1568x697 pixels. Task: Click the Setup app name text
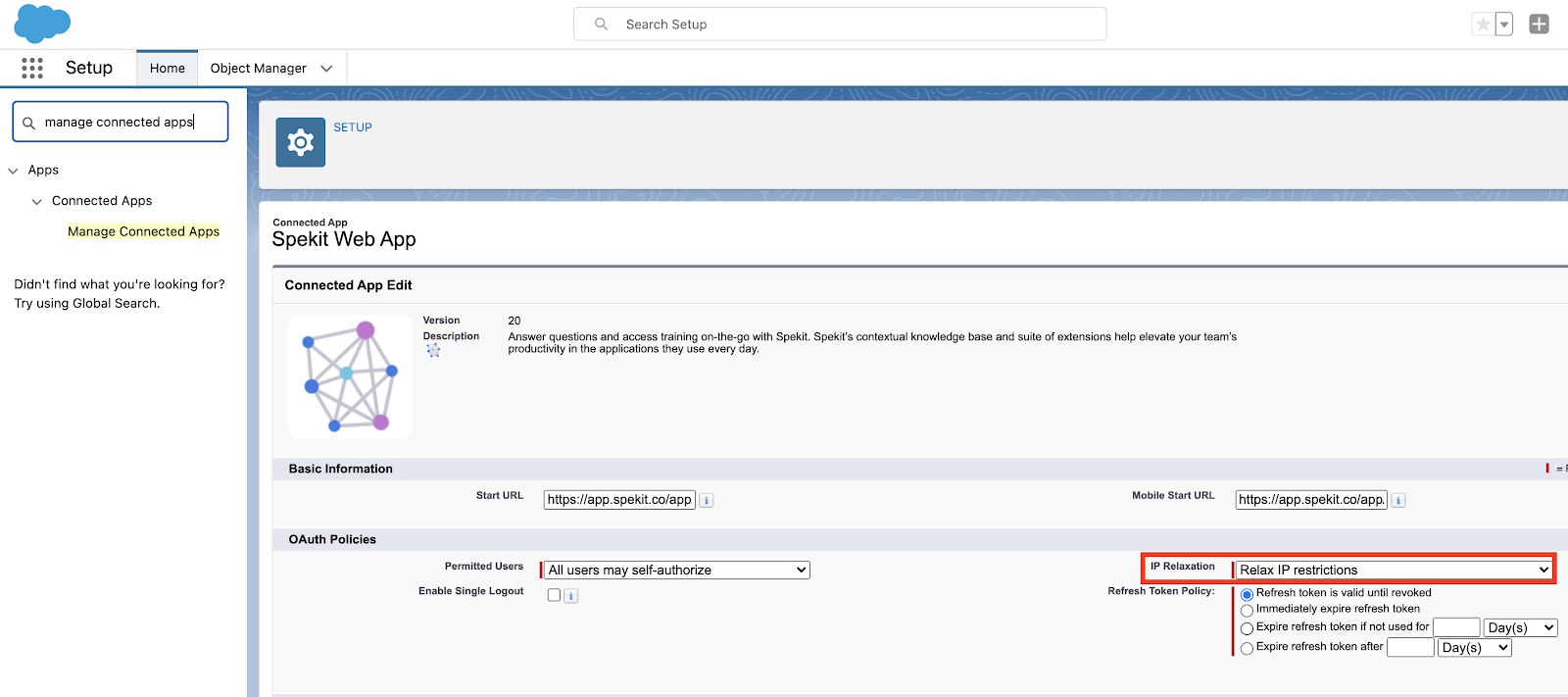pos(89,68)
